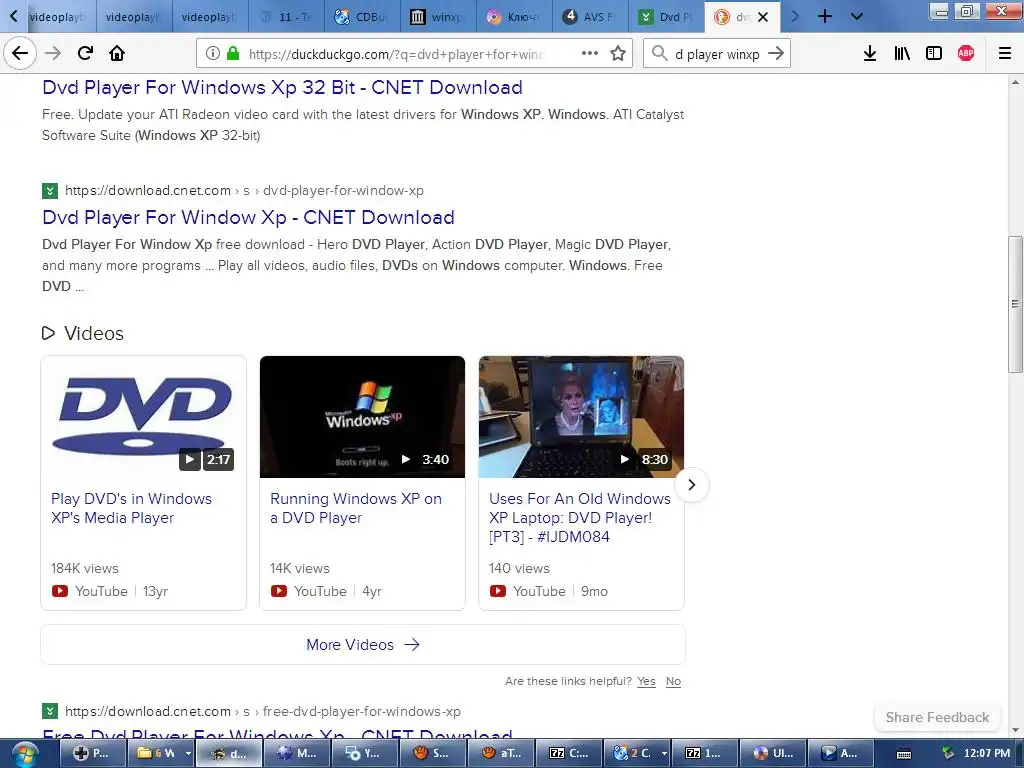1024x768 pixels.
Task: Click the keyboard icon in system tray
Action: pos(904,754)
